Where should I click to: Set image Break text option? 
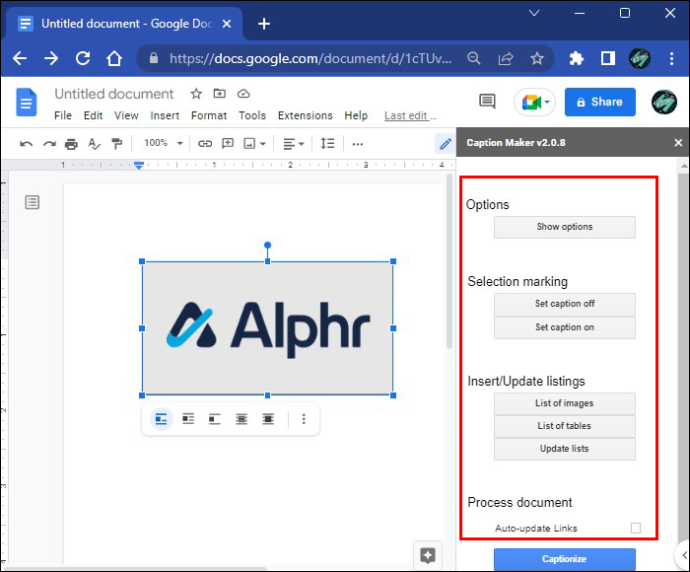click(215, 419)
